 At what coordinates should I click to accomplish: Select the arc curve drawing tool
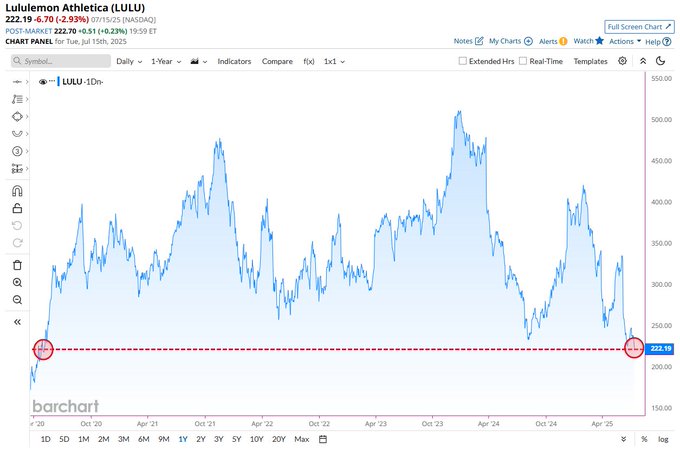pos(17,134)
